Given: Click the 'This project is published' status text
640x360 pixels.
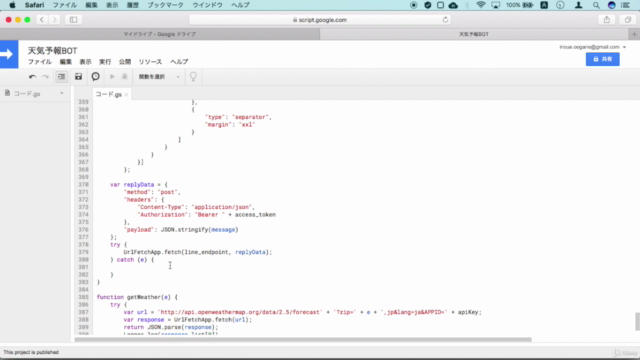Looking at the screenshot, I should 31,352.
